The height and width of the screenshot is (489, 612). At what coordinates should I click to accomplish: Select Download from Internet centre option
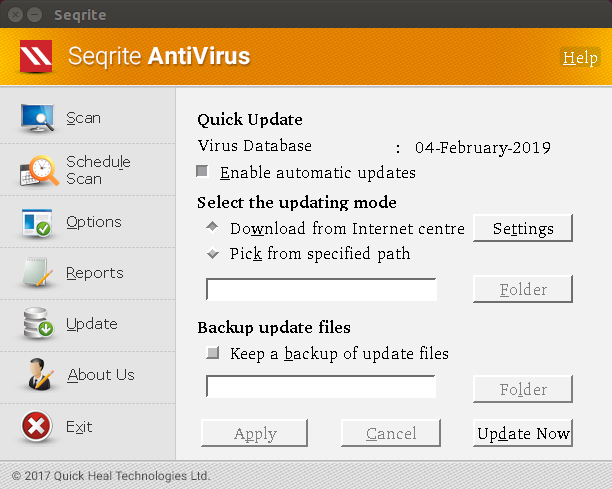click(x=212, y=228)
